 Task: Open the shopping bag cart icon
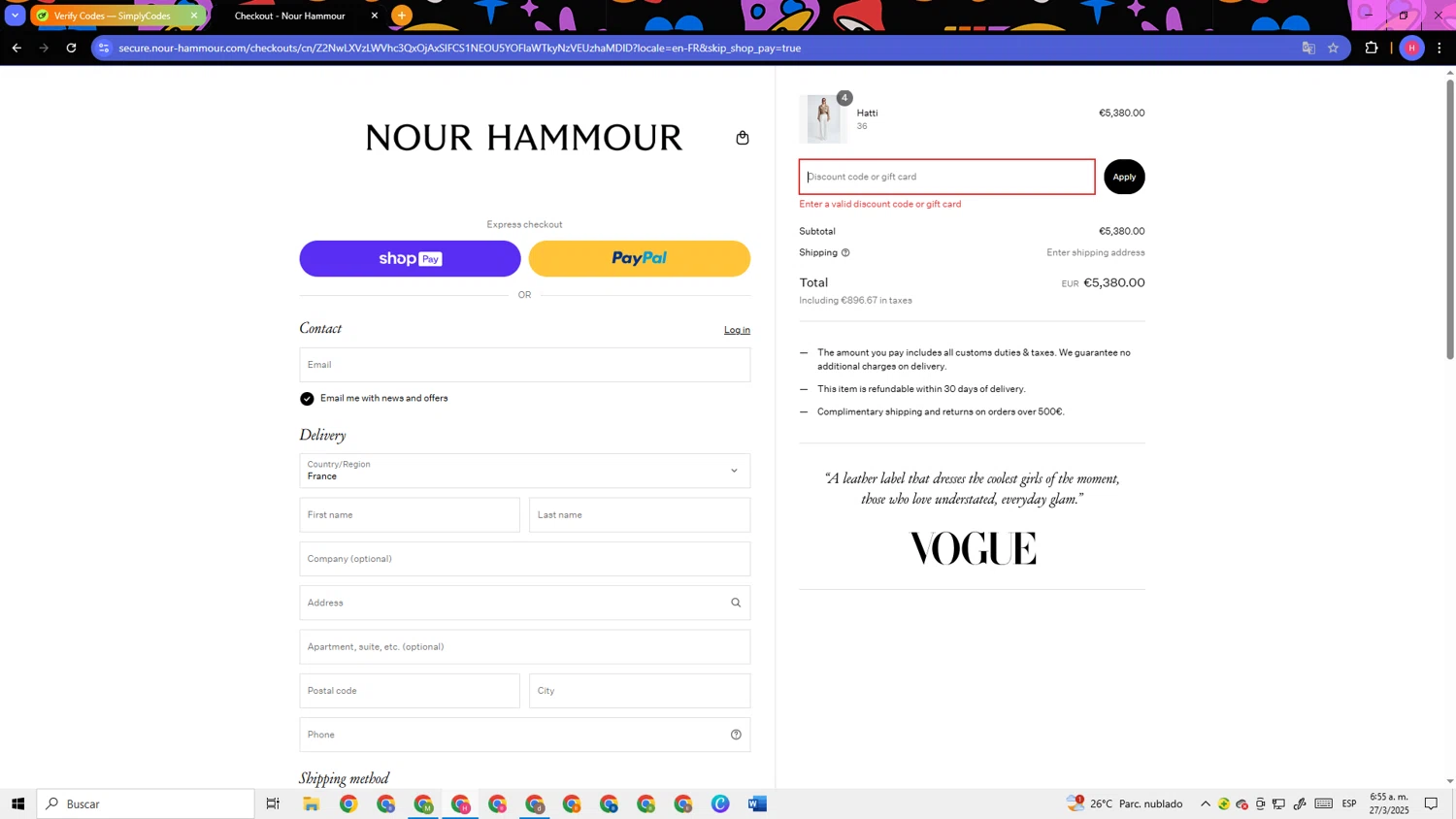click(x=743, y=138)
